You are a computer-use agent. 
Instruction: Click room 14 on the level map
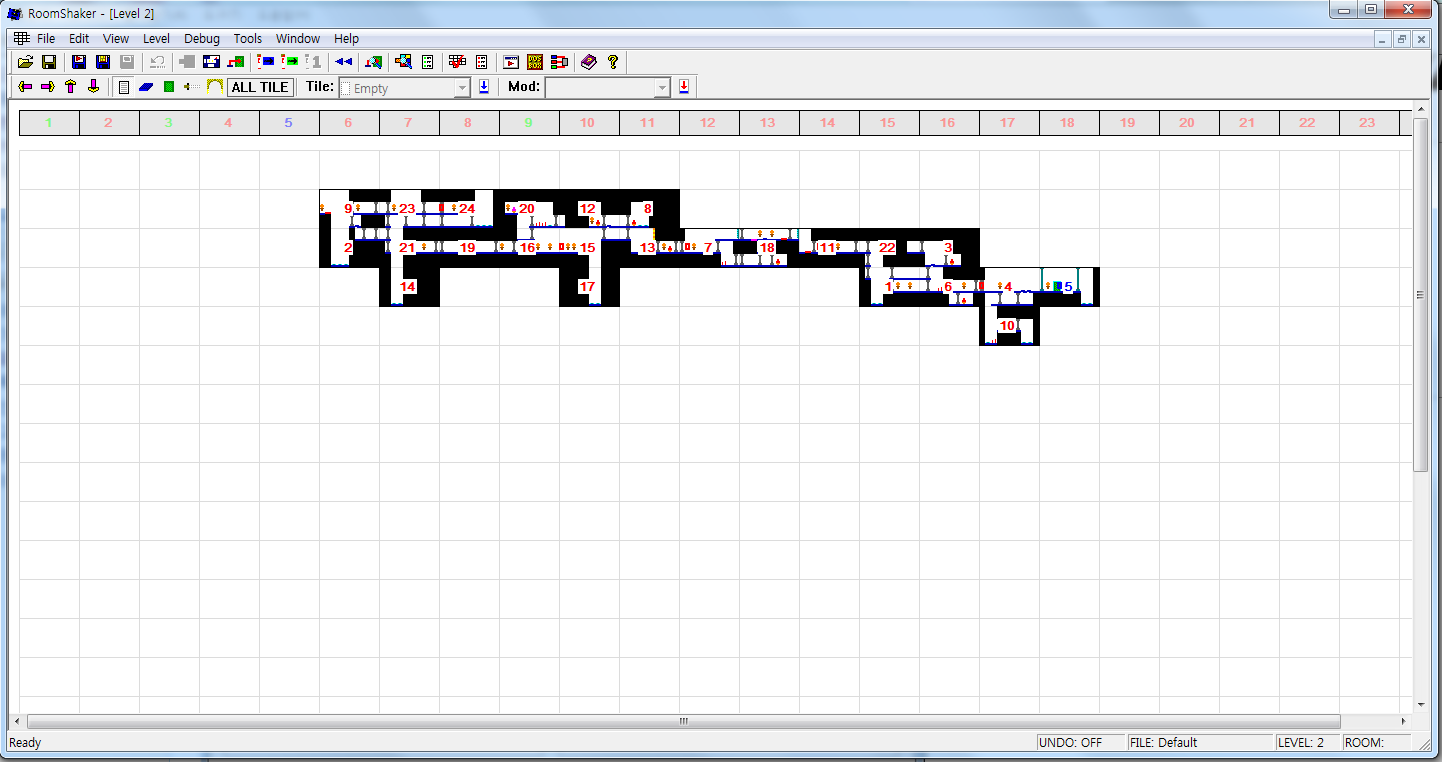[408, 287]
